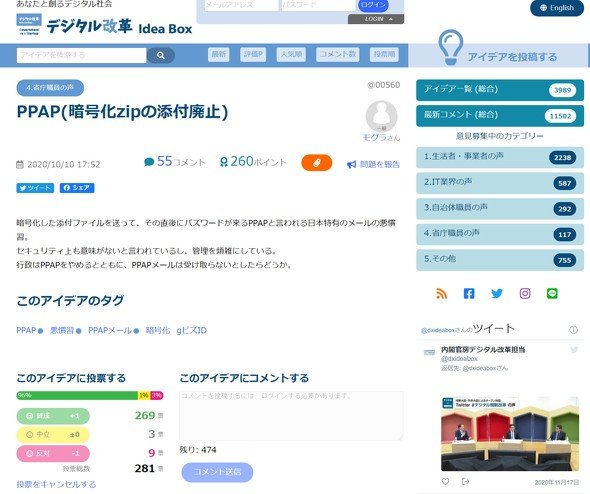
Task: Click the idea date 2020/10/10 17:52
Action: (64, 164)
